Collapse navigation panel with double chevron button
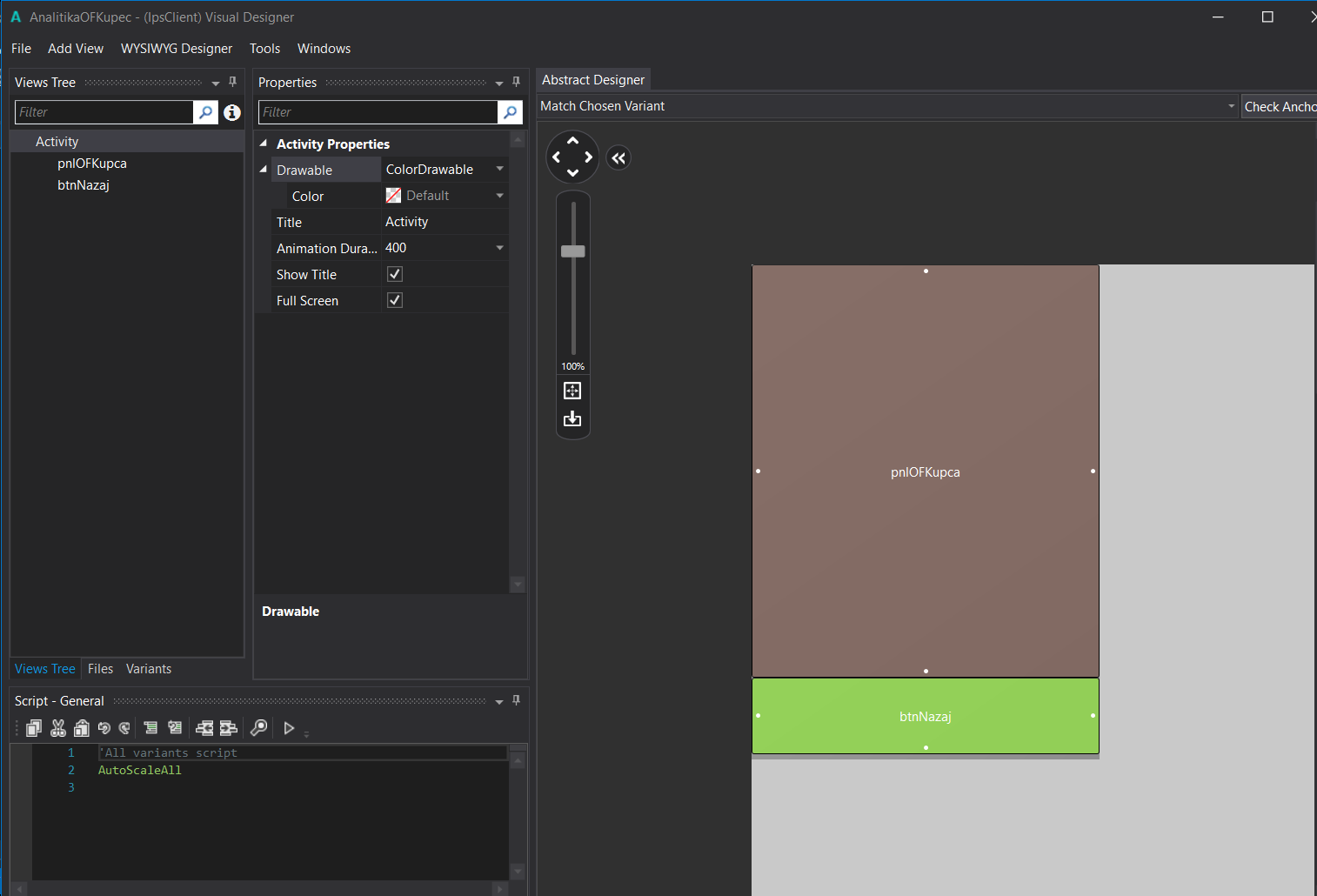This screenshot has height=896, width=1317. click(618, 158)
